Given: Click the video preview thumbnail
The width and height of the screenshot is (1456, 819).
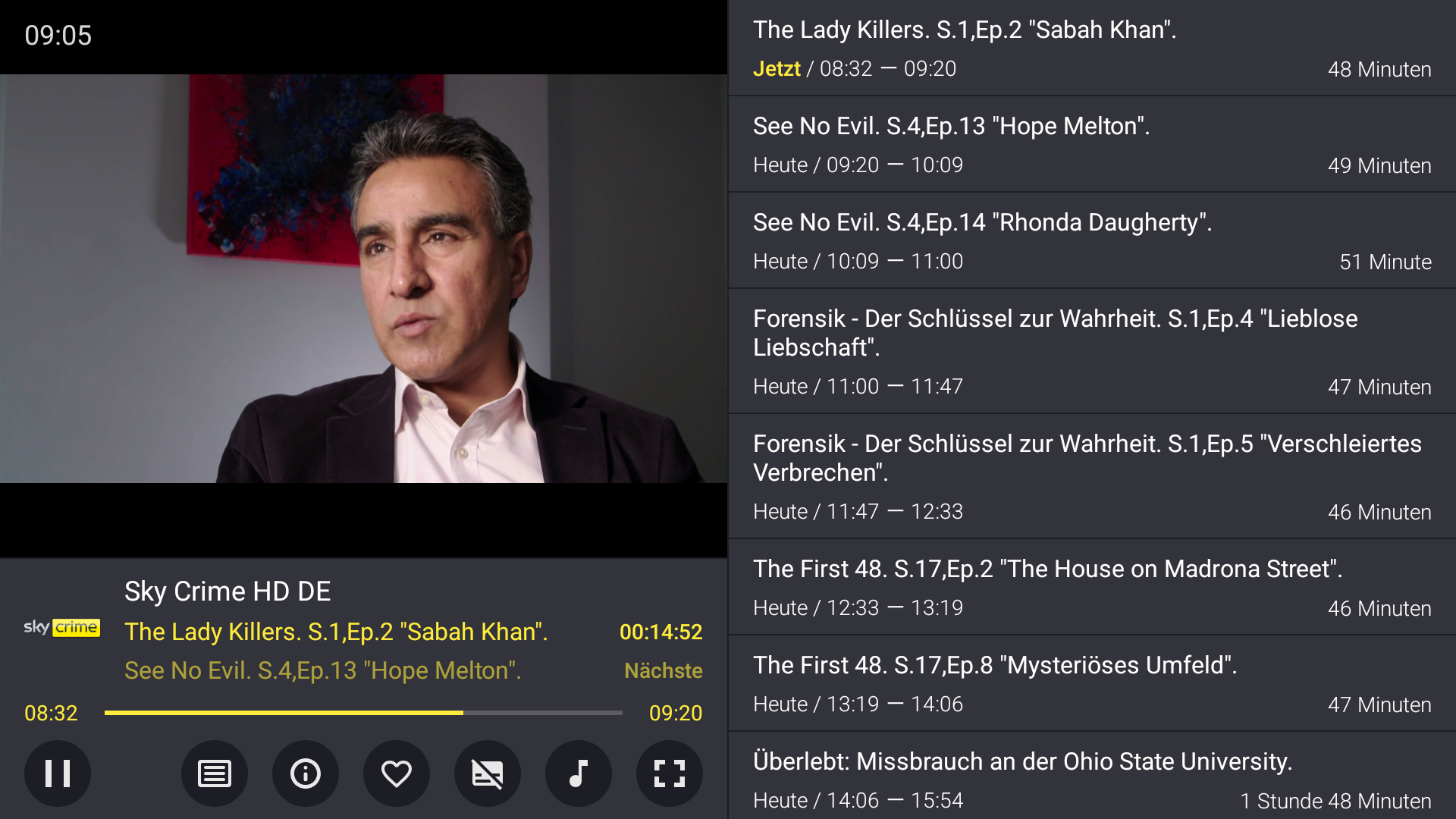Looking at the screenshot, I should pyautogui.click(x=363, y=278).
